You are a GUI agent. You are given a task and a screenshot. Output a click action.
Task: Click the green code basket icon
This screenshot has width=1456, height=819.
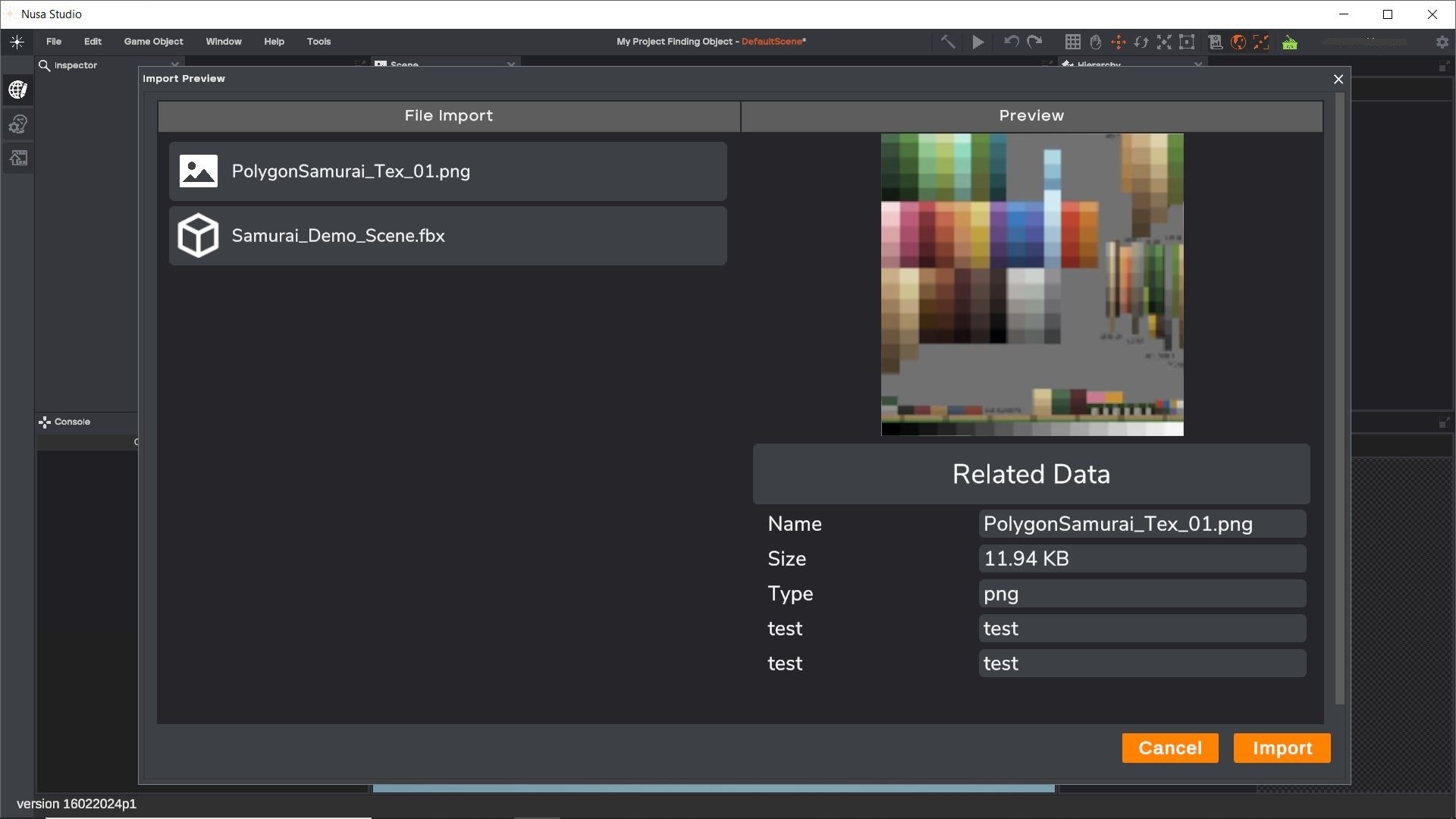1290,42
